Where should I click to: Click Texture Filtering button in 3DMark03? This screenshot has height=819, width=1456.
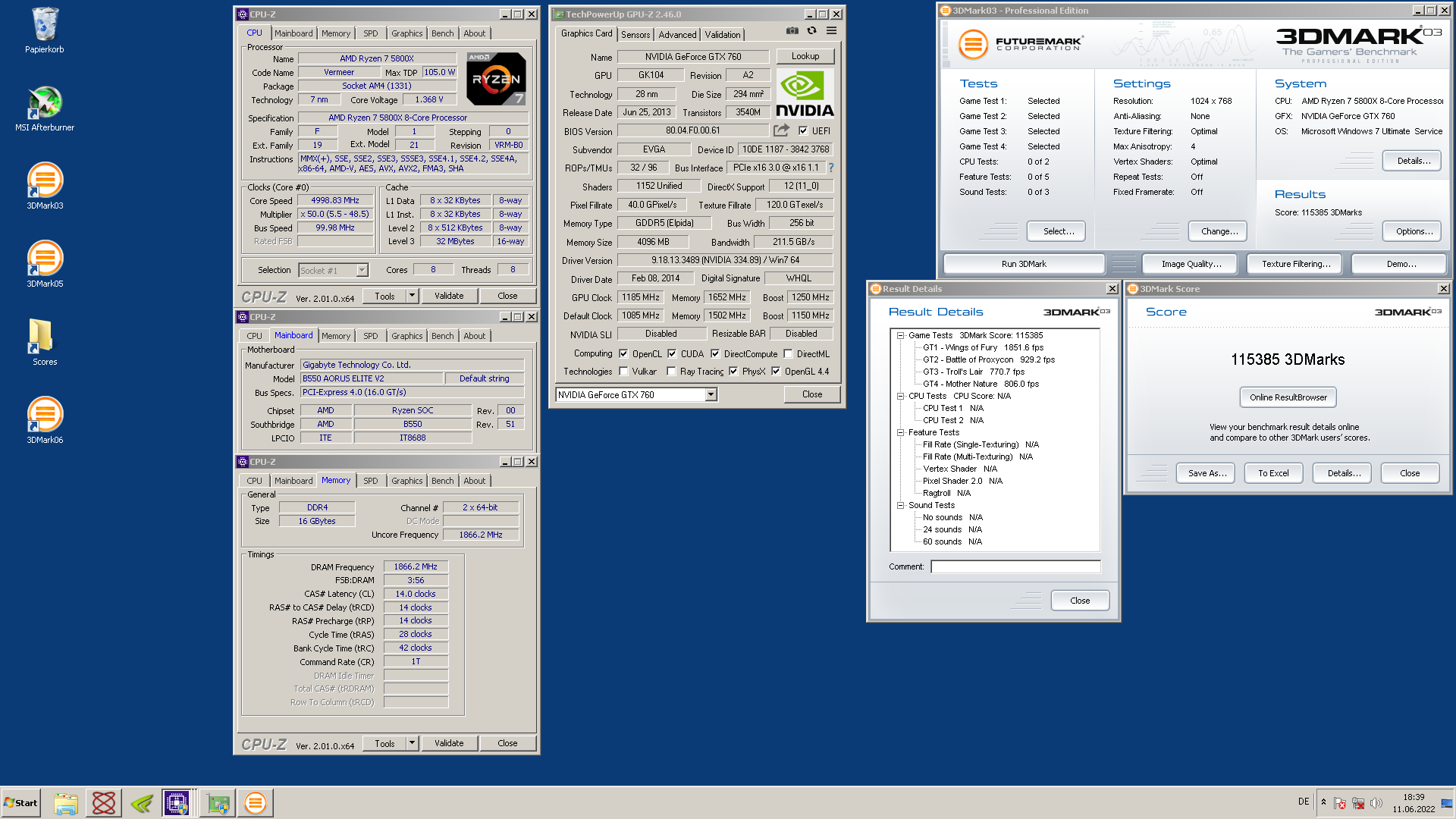[1295, 264]
